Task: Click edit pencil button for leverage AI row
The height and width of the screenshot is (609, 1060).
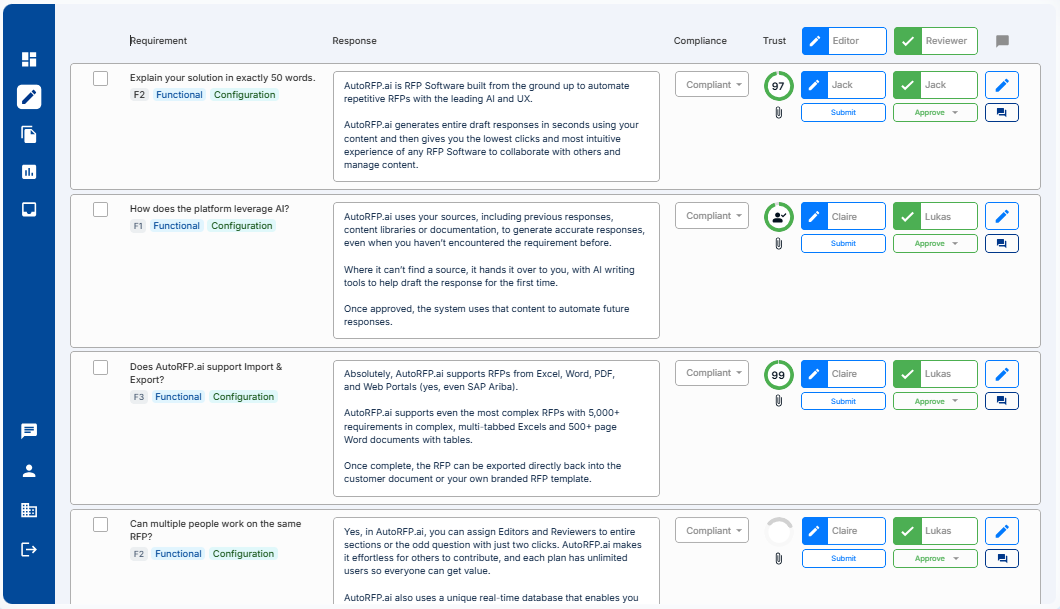Action: click(x=1002, y=216)
